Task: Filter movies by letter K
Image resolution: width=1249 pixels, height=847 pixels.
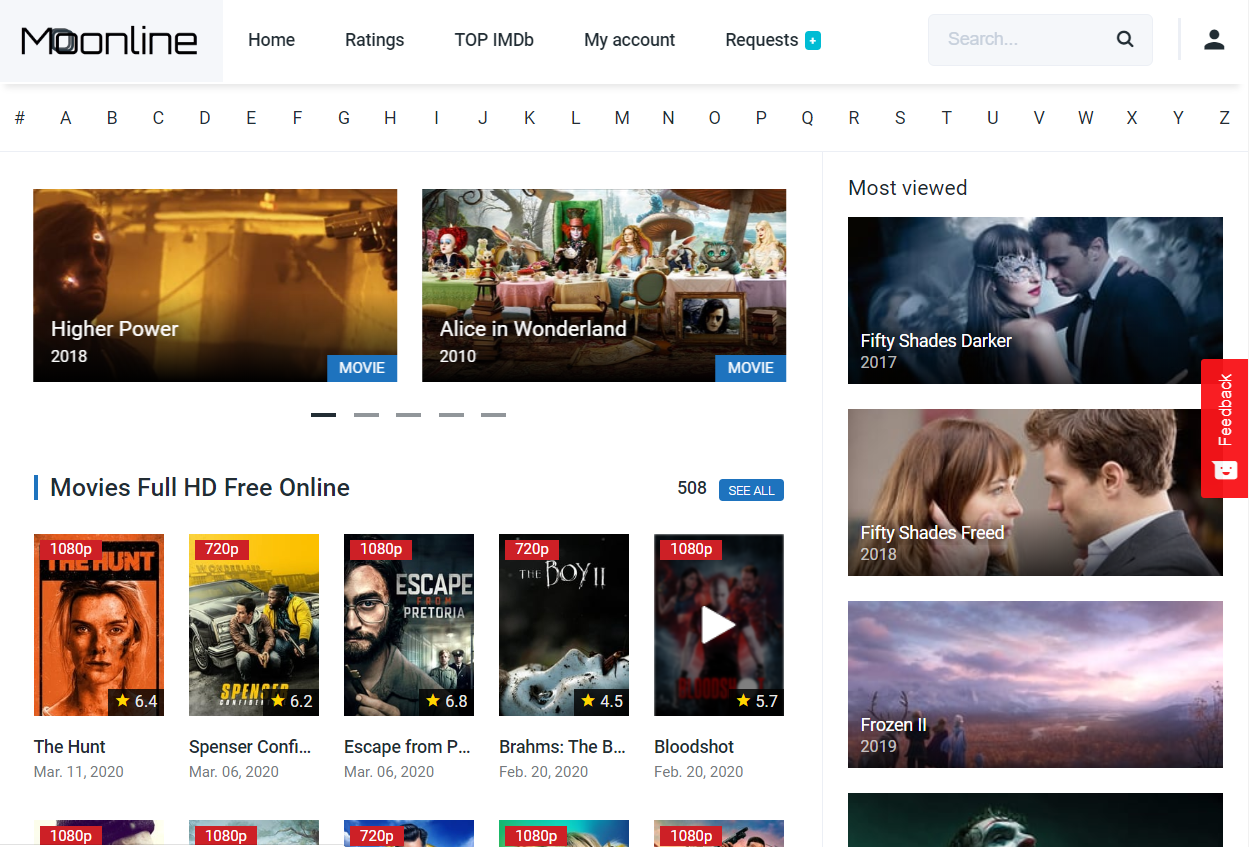Action: point(529,118)
